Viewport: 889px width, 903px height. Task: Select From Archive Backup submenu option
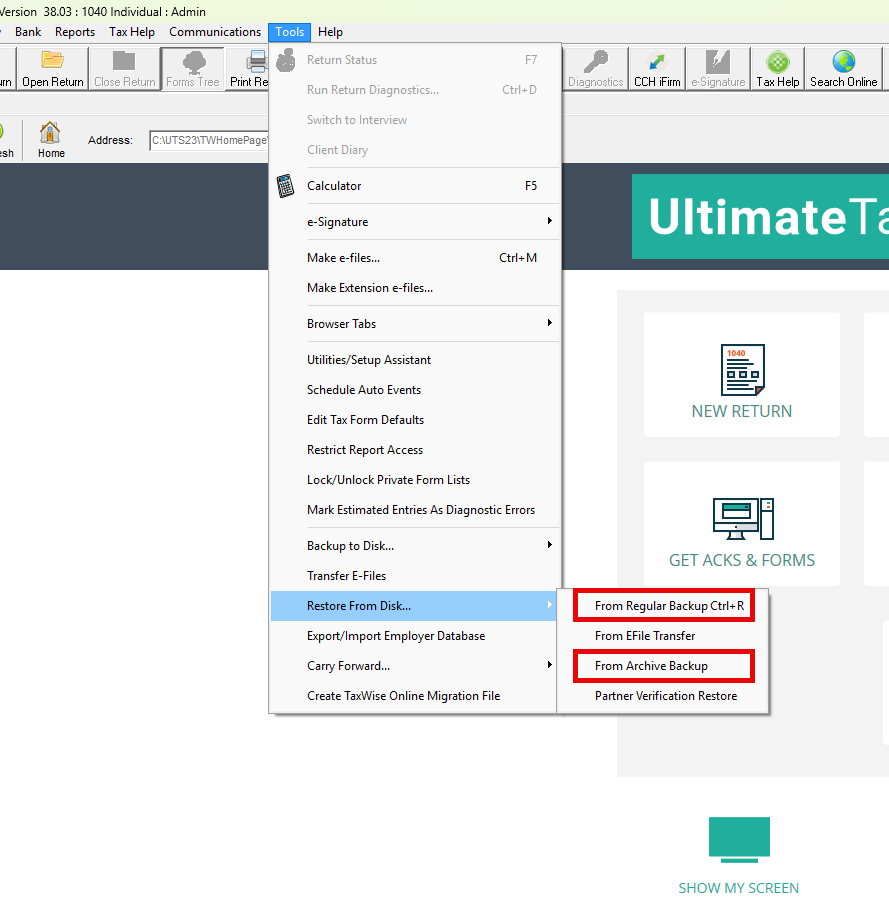click(663, 666)
